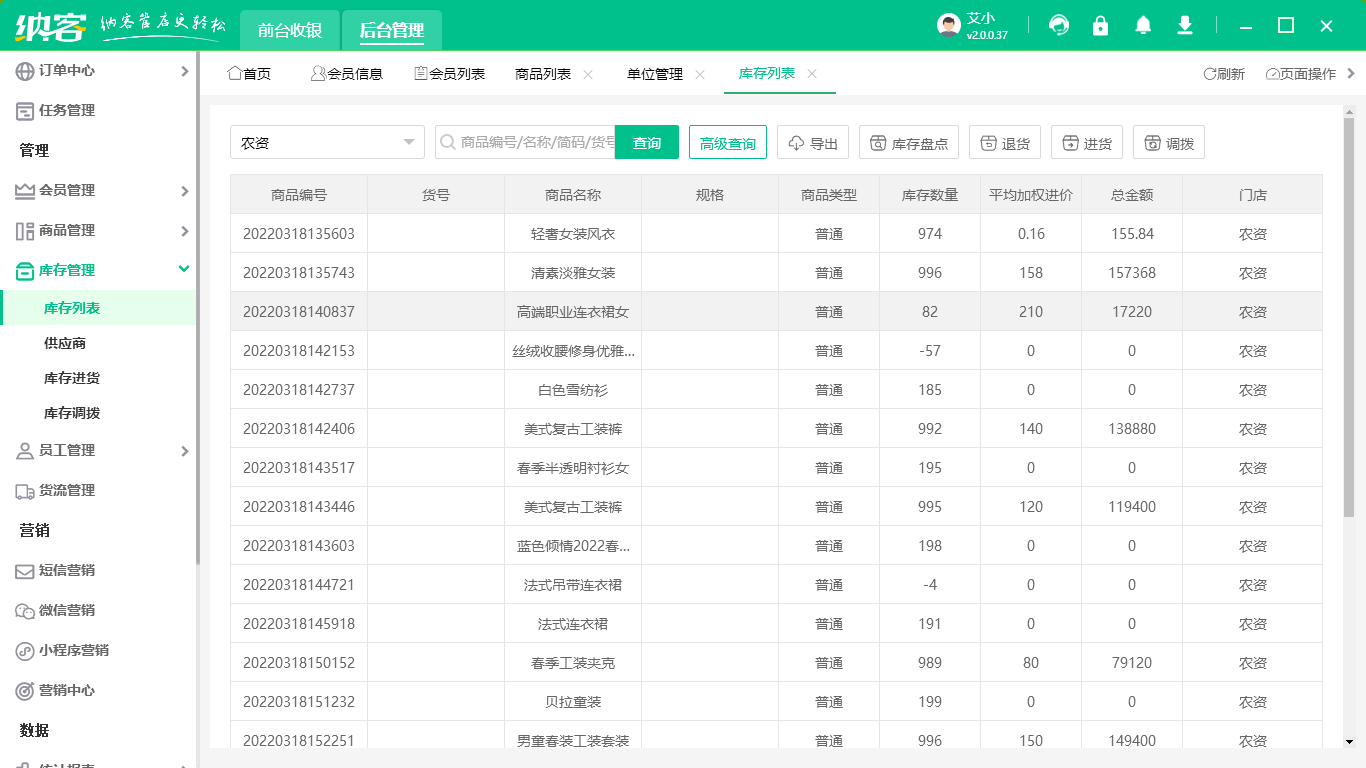This screenshot has width=1366, height=768.
Task: Open the 首页 tab
Action: point(249,74)
